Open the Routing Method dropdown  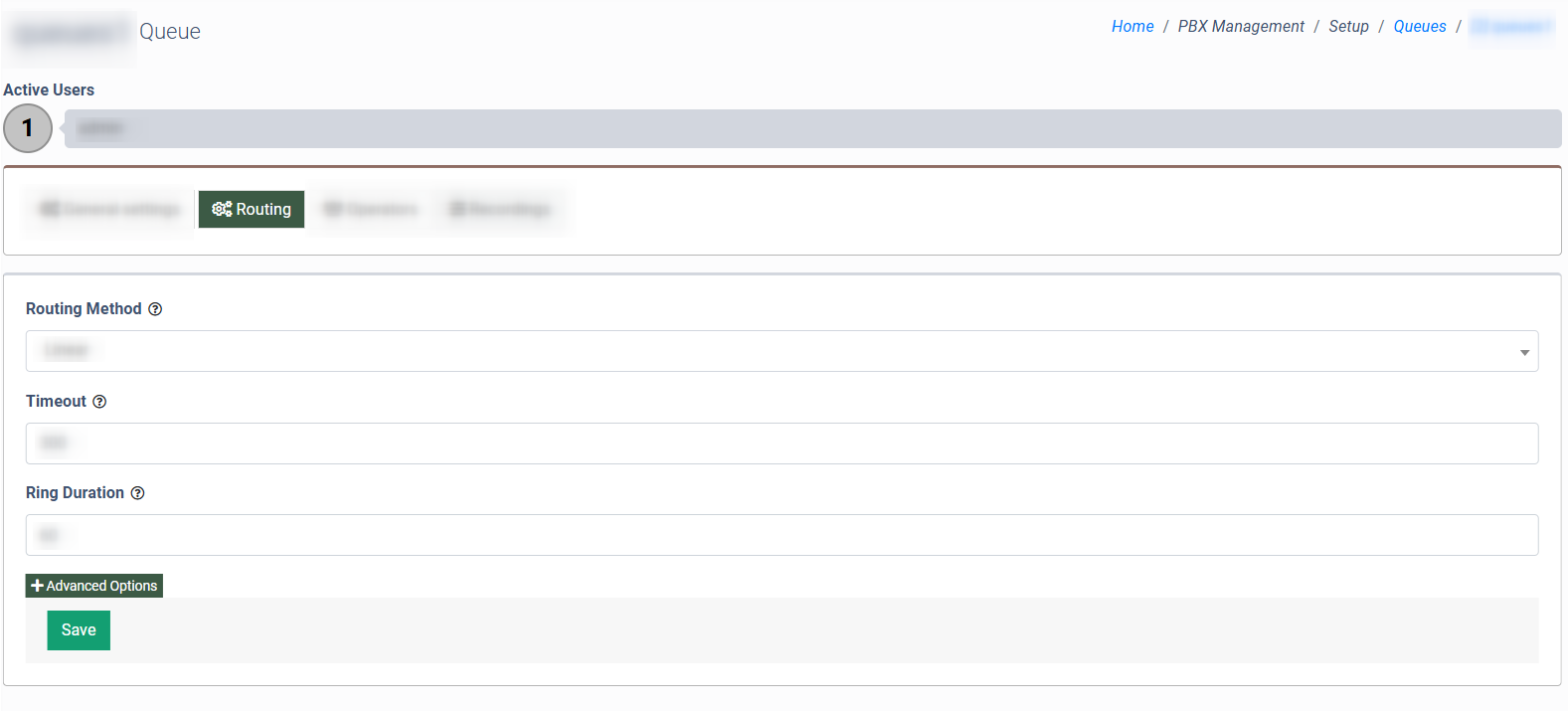click(x=782, y=351)
